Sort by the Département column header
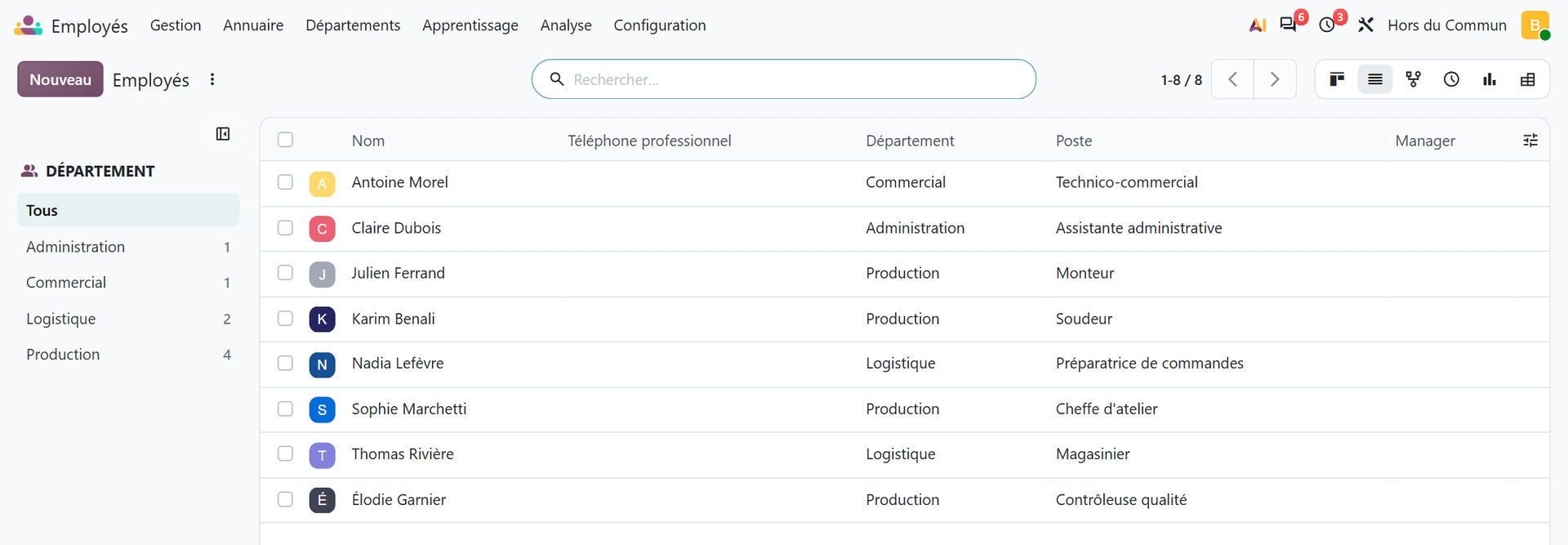 coord(910,141)
